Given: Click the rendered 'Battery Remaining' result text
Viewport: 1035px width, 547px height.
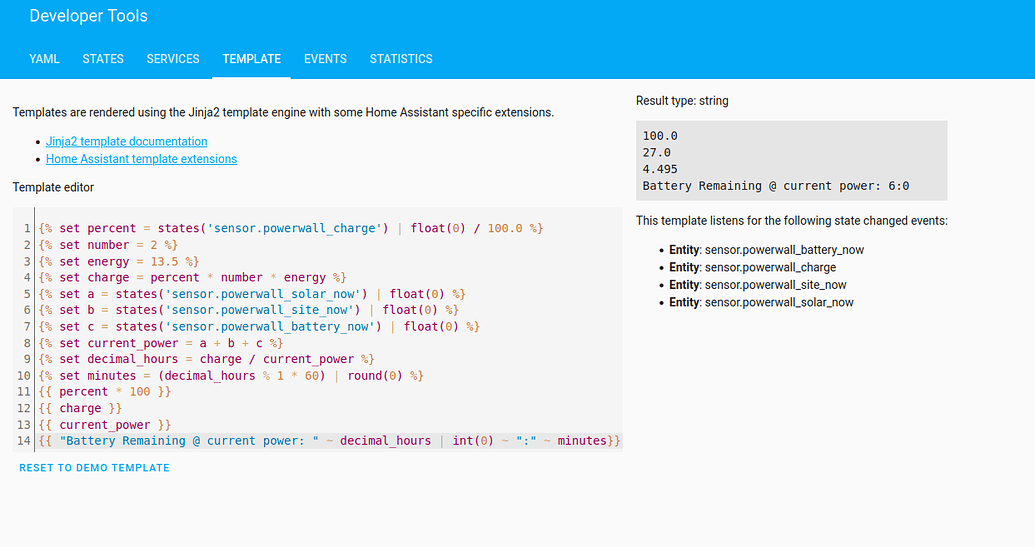Looking at the screenshot, I should (775, 186).
